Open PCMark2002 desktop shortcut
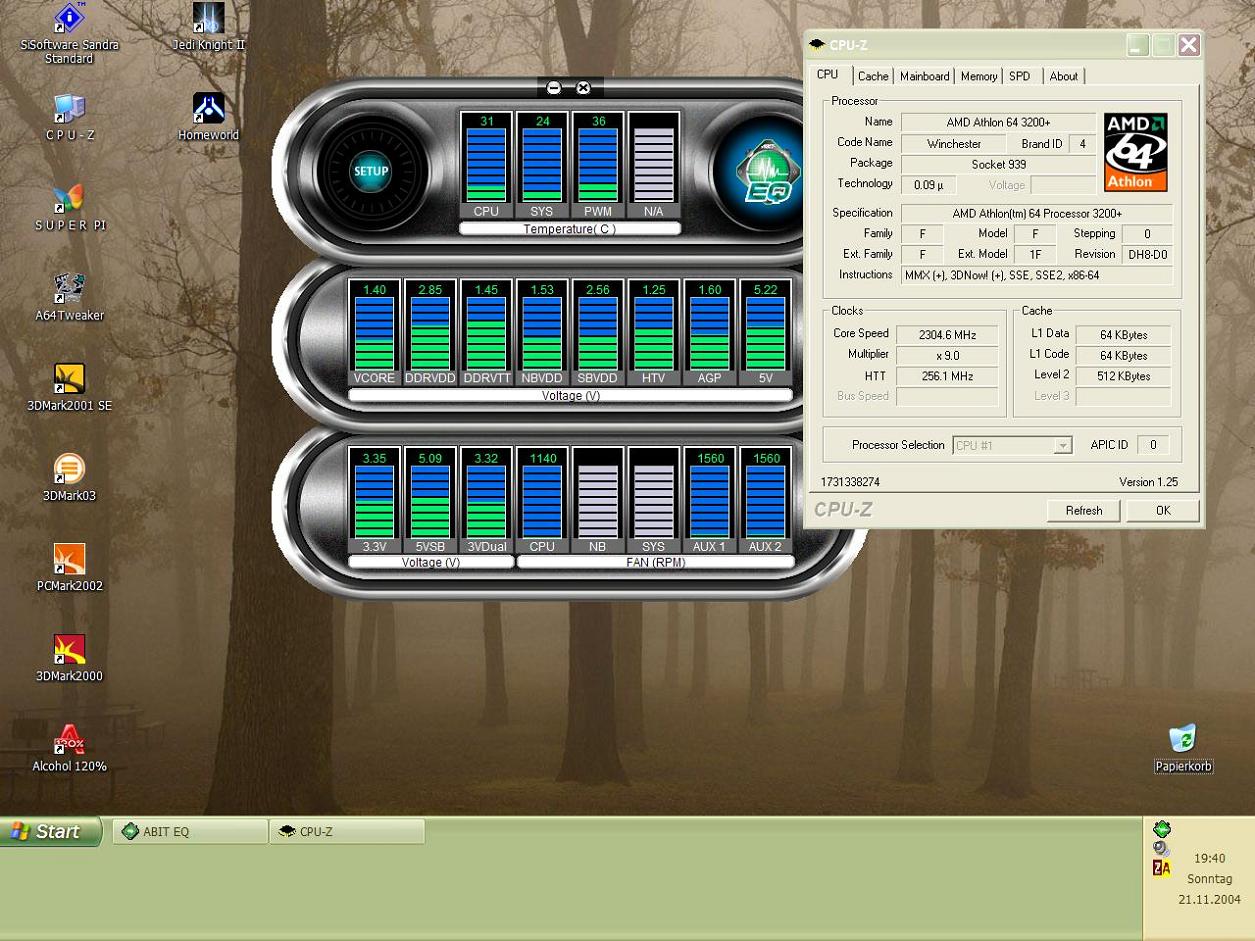The width and height of the screenshot is (1255, 941). 69,559
